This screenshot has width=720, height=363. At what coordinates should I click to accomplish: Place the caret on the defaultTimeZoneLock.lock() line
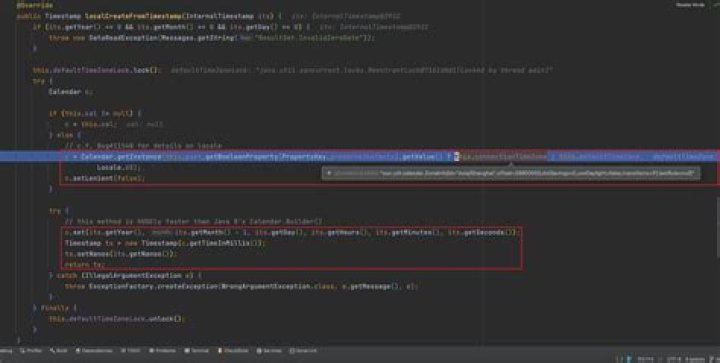[x=97, y=70]
